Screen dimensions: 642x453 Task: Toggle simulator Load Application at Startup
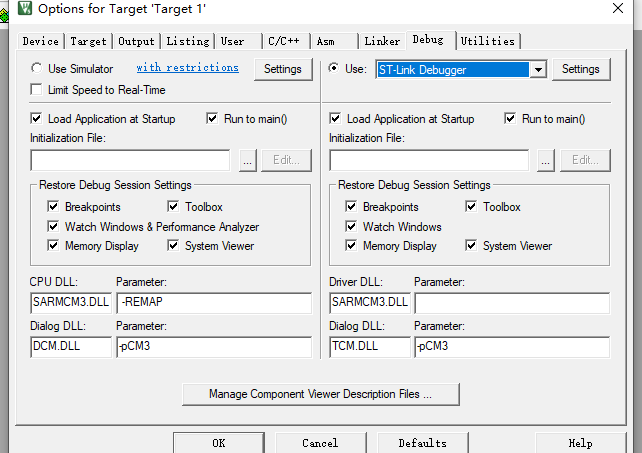pyautogui.click(x=36, y=119)
